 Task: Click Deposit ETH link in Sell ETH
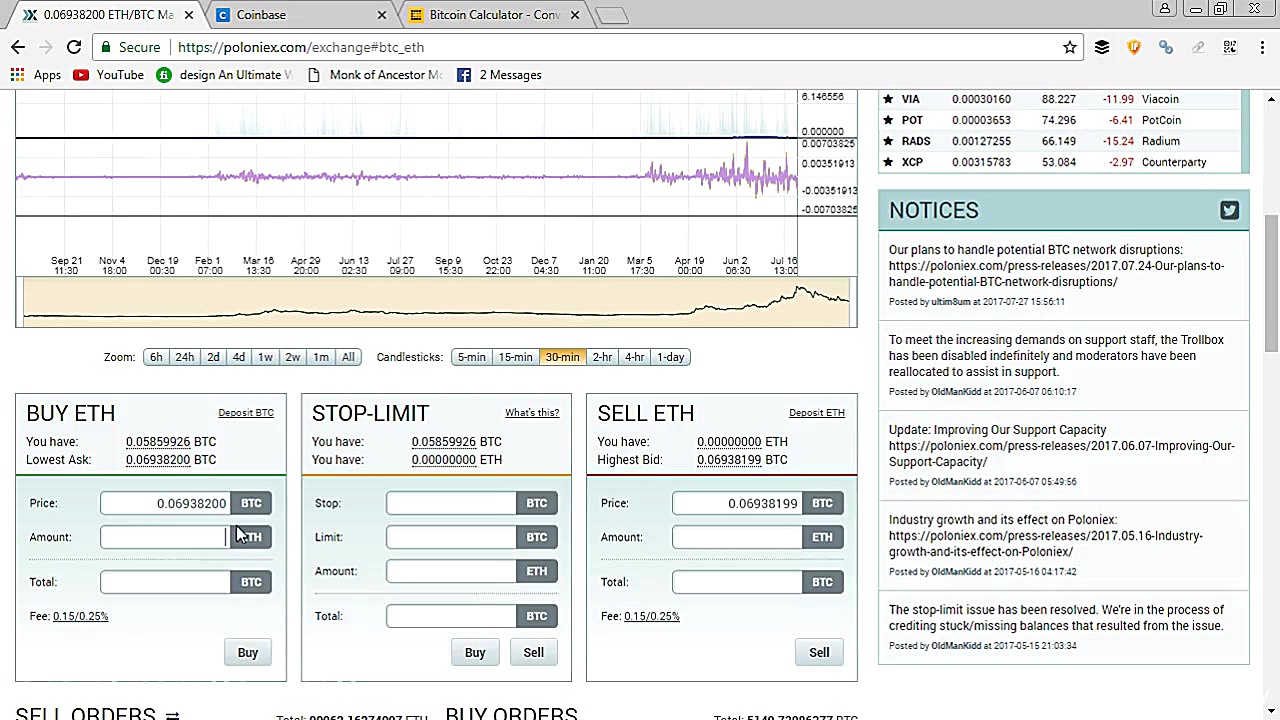pyautogui.click(x=817, y=413)
